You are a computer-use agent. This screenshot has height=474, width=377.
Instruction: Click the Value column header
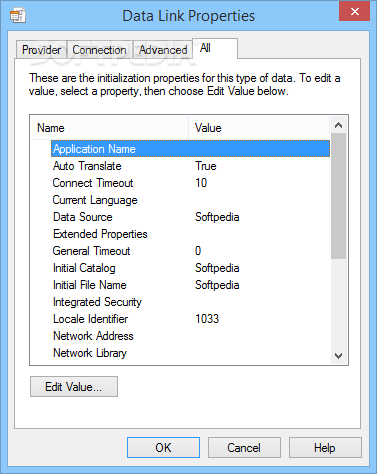pos(259,128)
